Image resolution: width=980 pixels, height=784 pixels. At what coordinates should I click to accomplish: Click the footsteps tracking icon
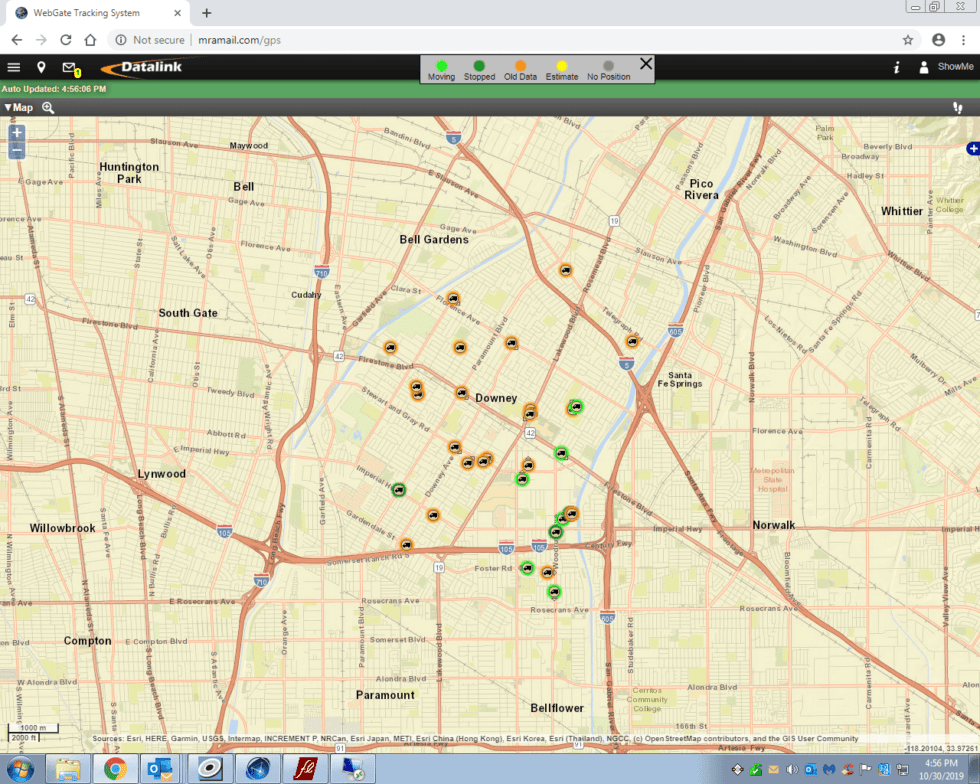pyautogui.click(x=958, y=106)
